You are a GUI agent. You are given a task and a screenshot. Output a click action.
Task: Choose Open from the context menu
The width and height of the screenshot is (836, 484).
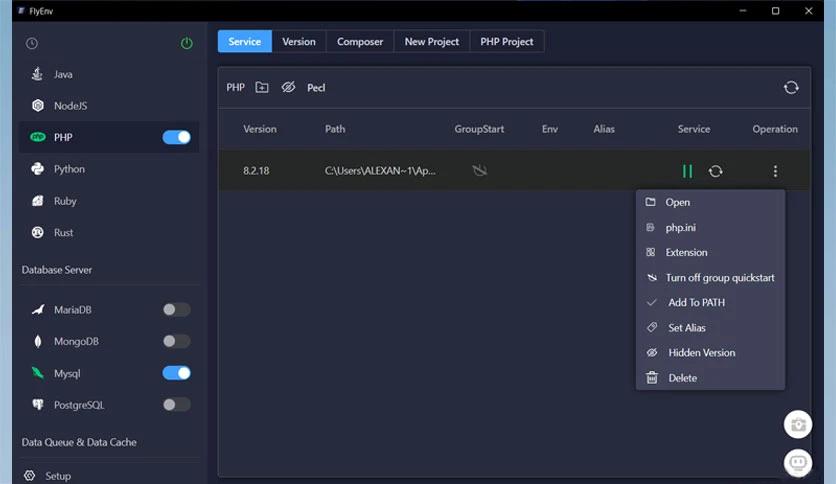click(710, 202)
